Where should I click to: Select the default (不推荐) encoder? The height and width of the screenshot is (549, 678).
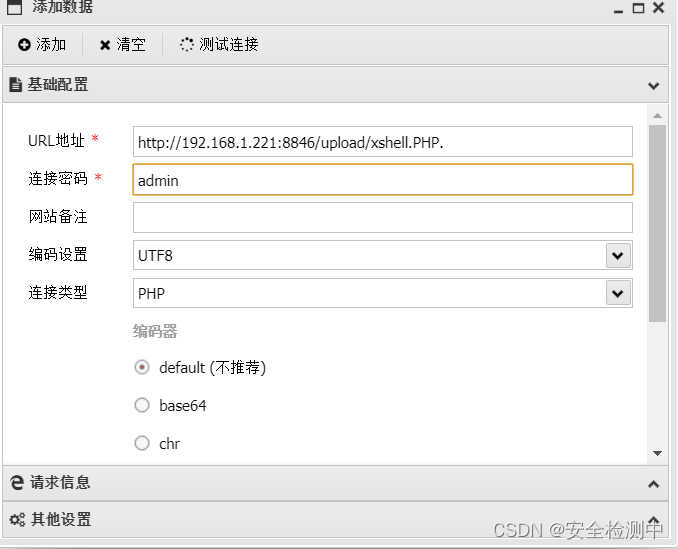(141, 367)
